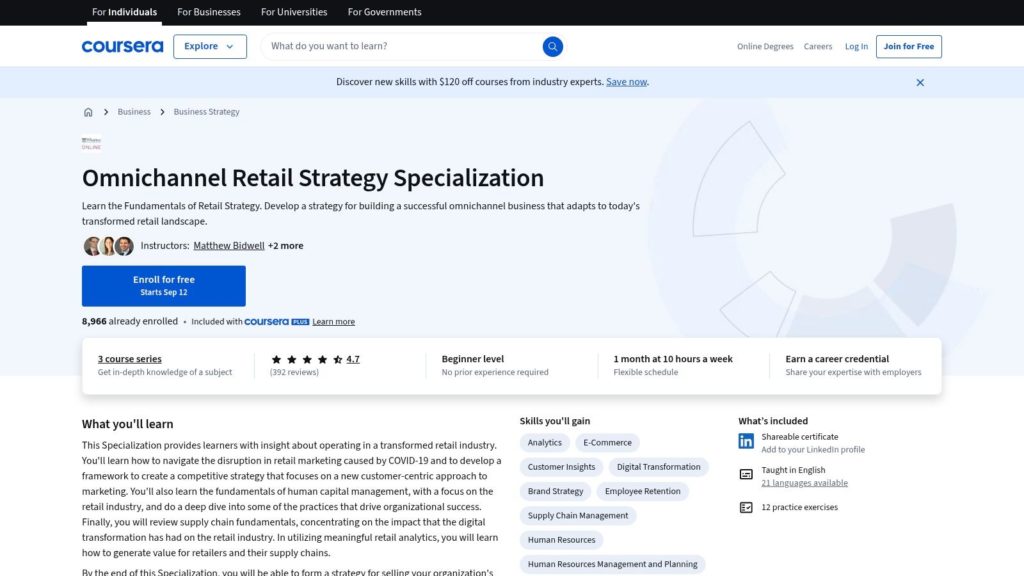This screenshot has width=1024, height=576.
Task: Expand the '+2 more' instructors list
Action: point(286,246)
